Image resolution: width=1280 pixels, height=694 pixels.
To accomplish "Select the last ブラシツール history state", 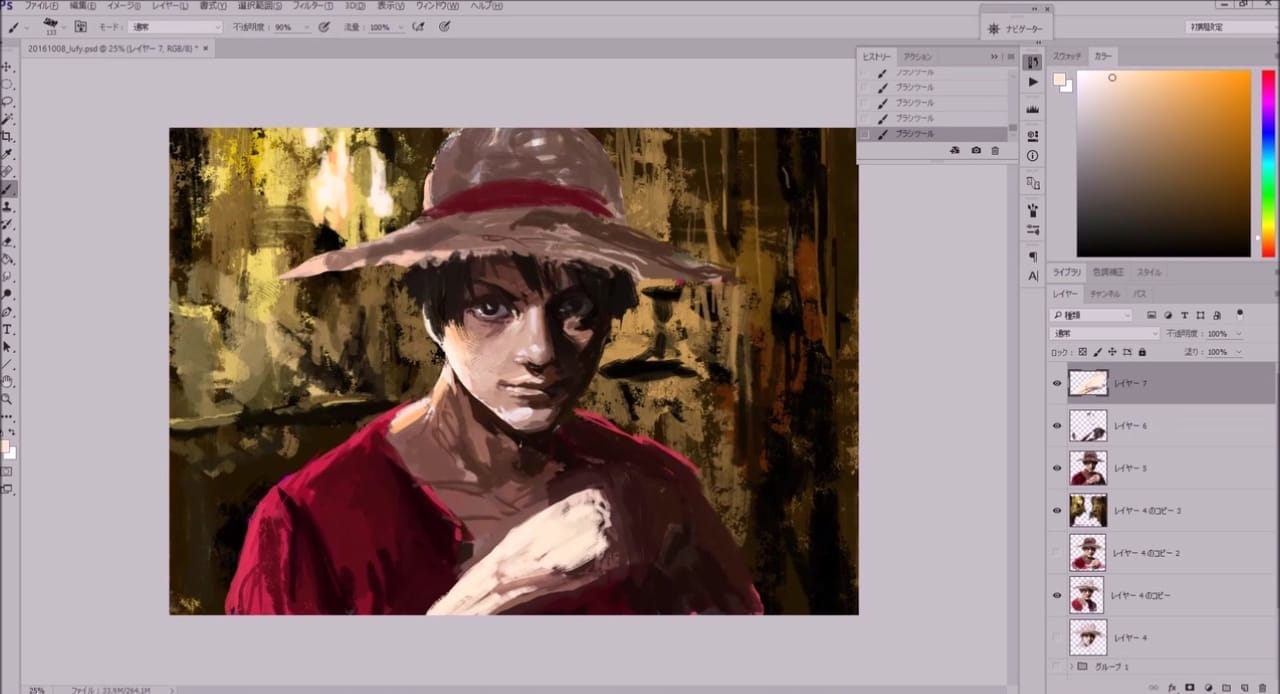I will point(932,133).
